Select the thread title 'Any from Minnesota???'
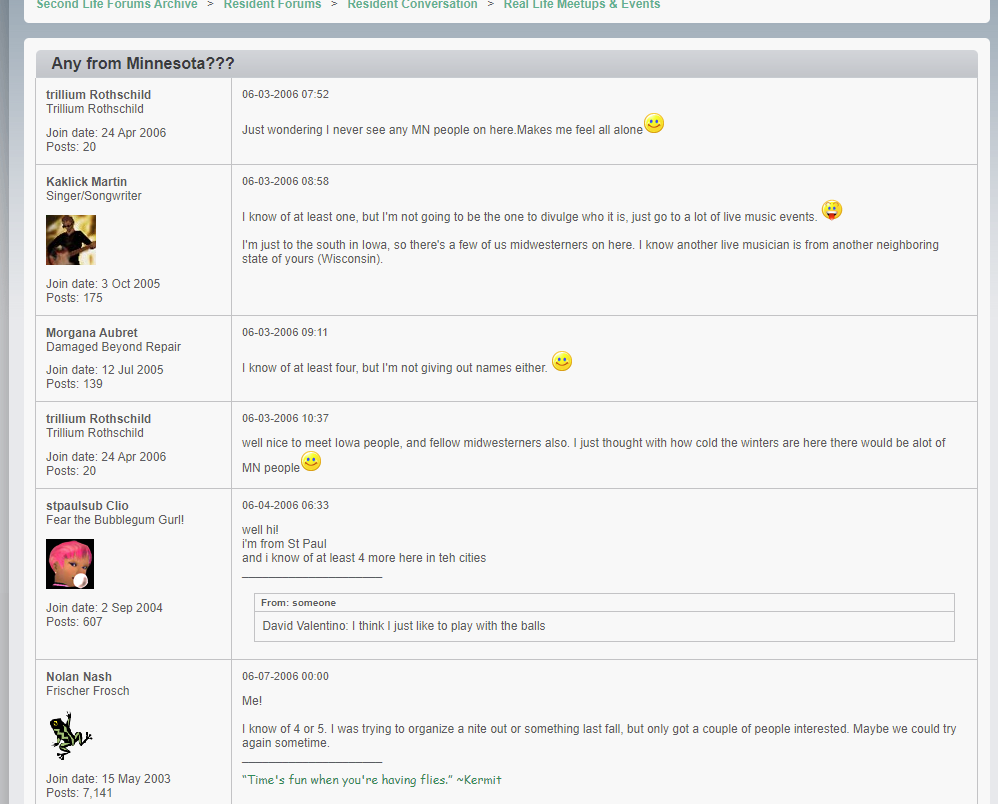Screen dimensions: 998x804 (143, 64)
